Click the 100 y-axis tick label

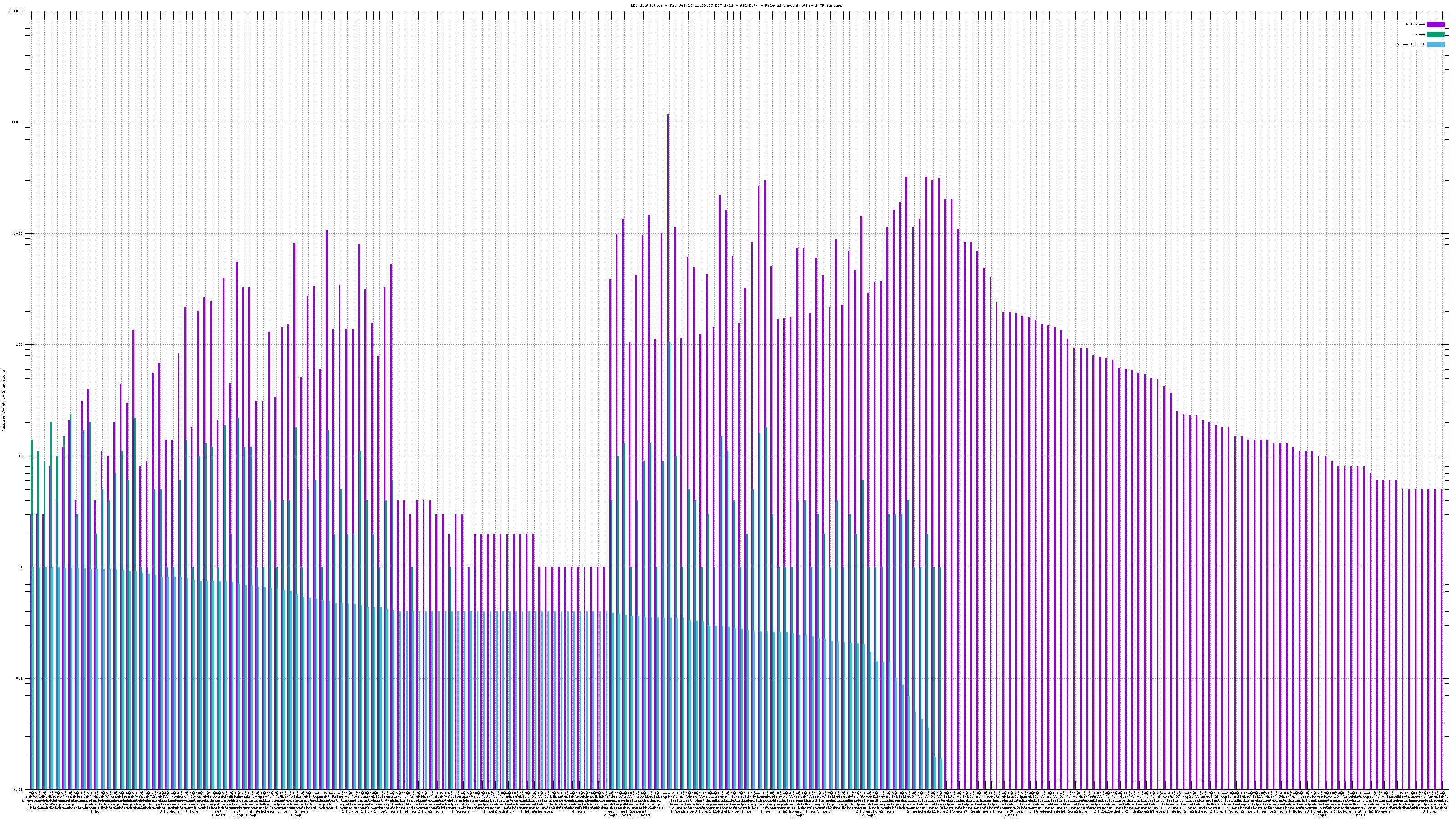click(x=20, y=345)
